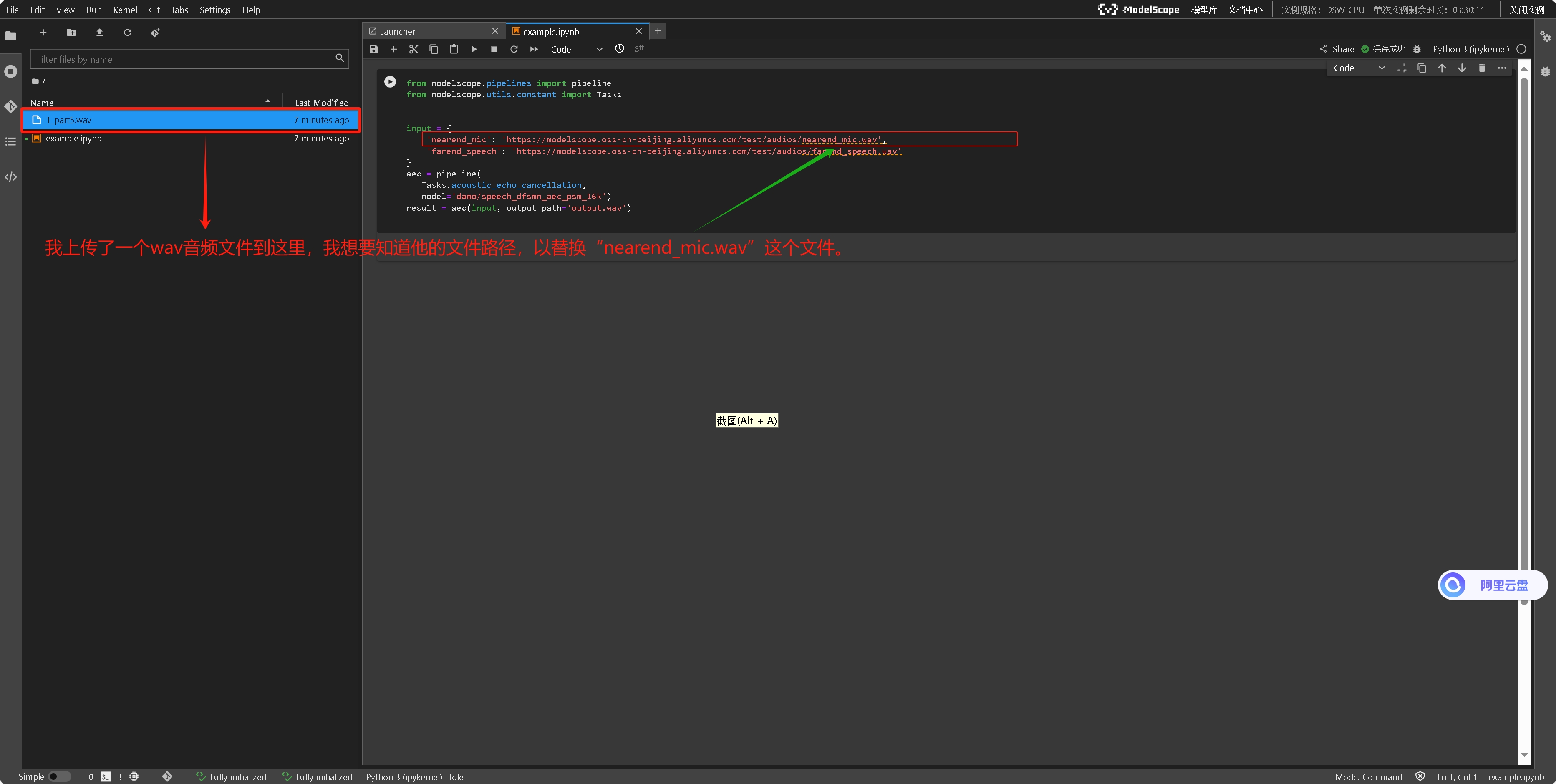The image size is (1556, 784).
Task: Click the clock icon in notebook toolbar
Action: 620,48
